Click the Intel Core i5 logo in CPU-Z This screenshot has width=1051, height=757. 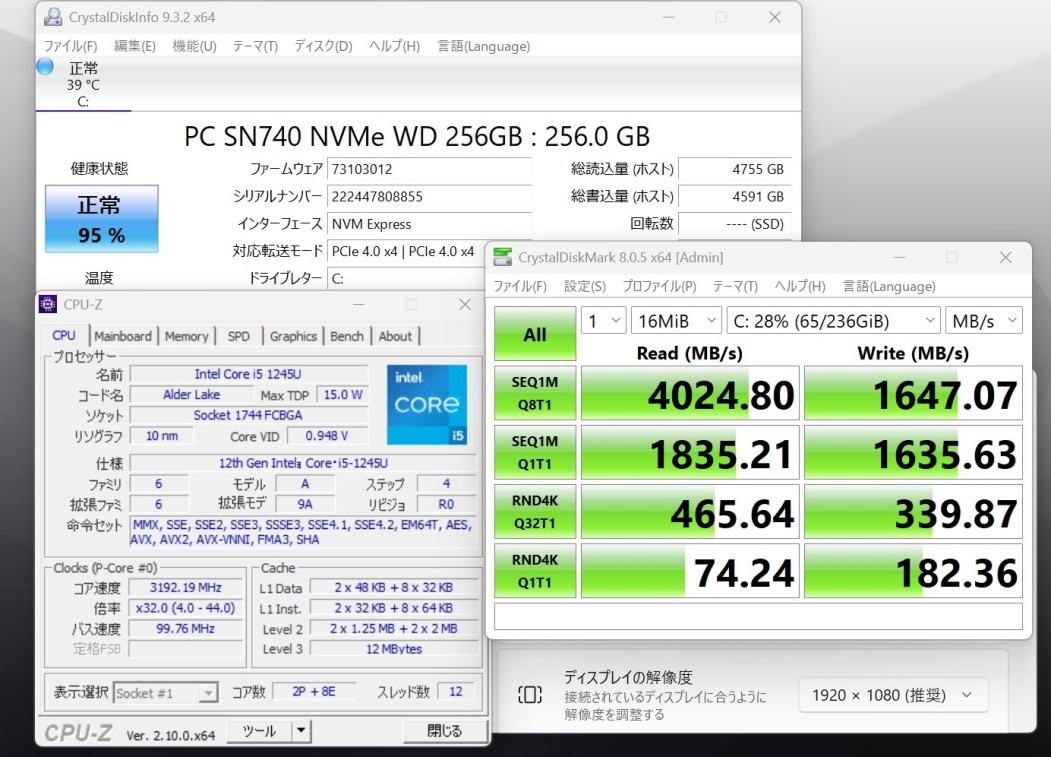pos(427,404)
